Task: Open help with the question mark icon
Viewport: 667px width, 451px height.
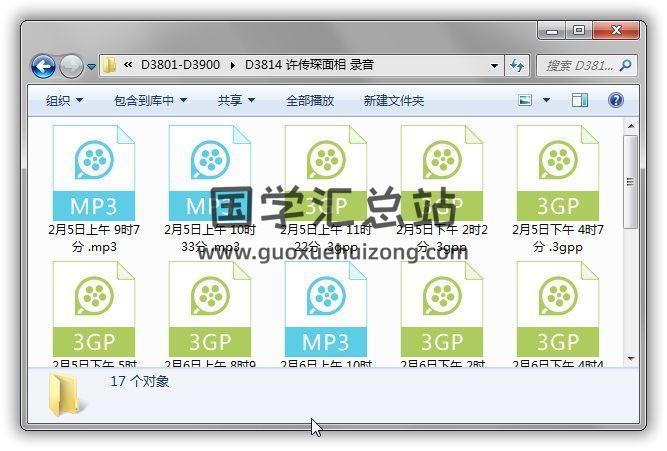Action: click(x=616, y=100)
